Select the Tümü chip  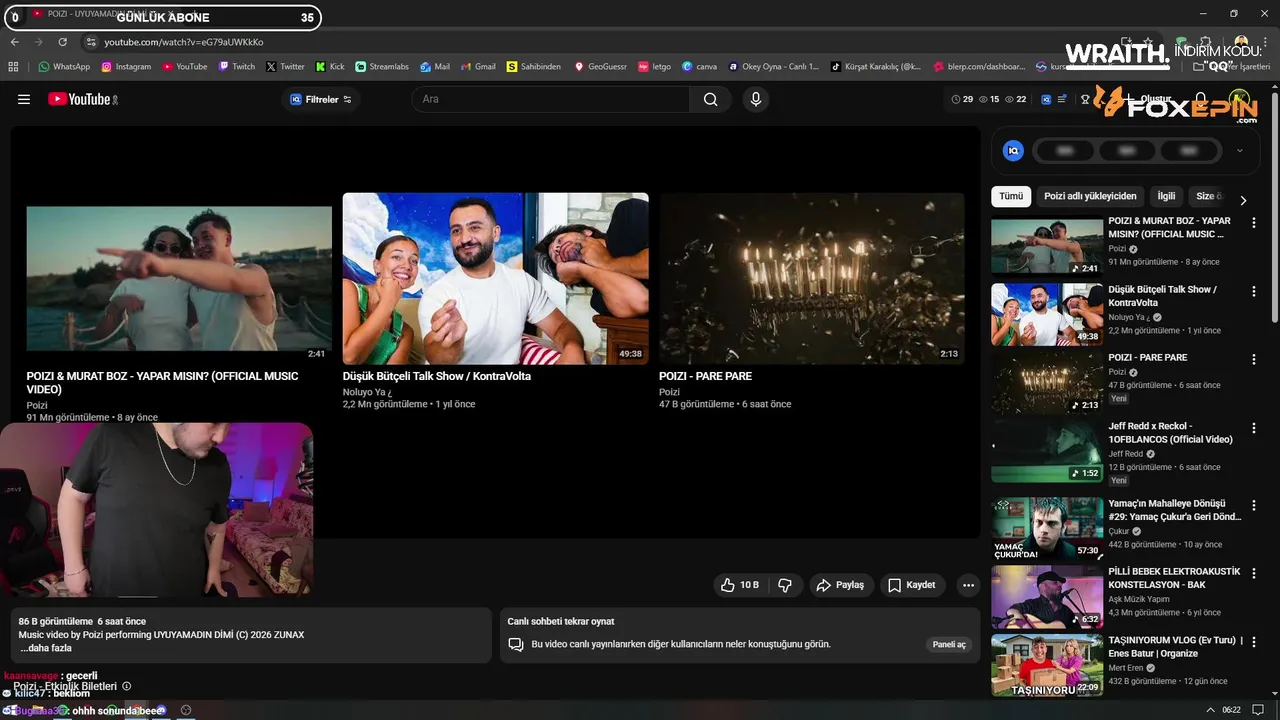(x=1011, y=196)
